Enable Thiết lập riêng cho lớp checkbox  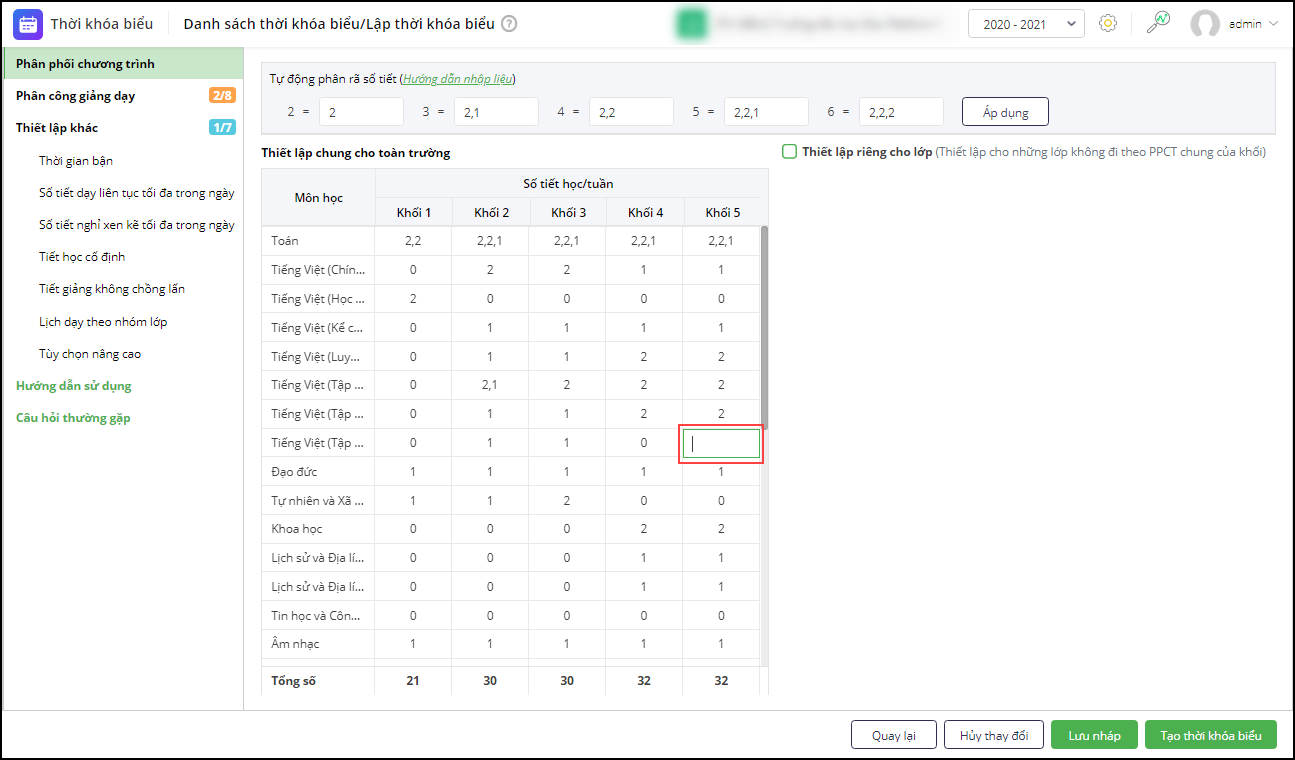[789, 152]
